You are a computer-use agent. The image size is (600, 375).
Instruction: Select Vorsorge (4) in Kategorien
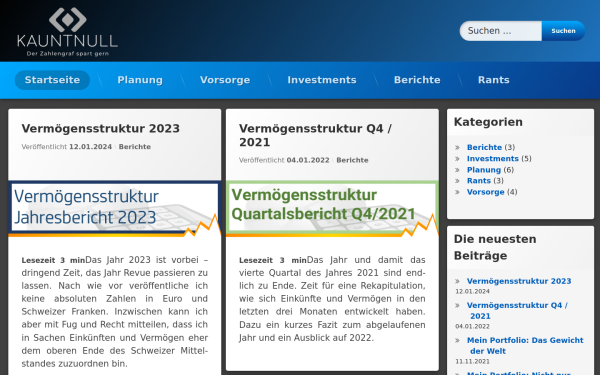(486, 192)
